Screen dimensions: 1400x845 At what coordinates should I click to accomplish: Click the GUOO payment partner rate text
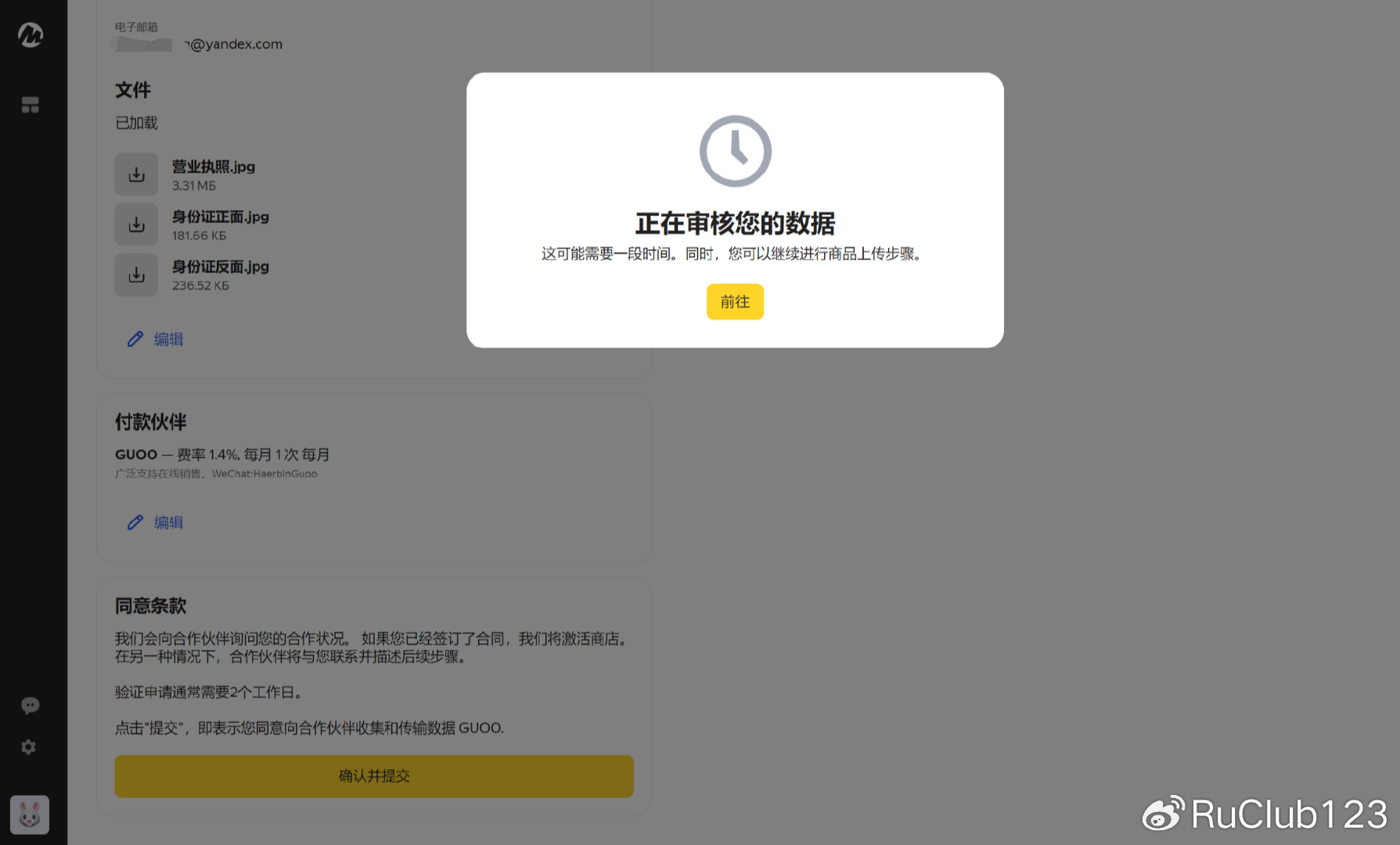(x=222, y=455)
